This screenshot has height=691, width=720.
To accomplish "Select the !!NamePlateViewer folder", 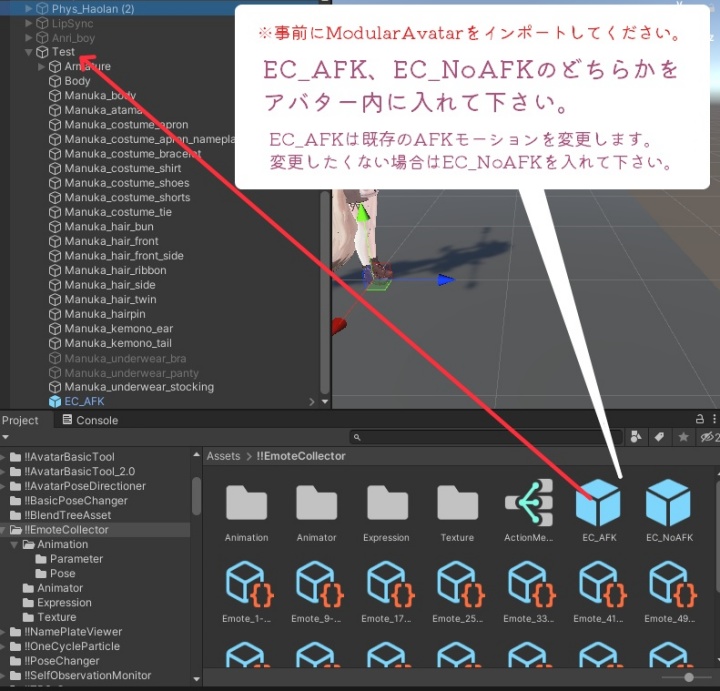I will tap(73, 632).
